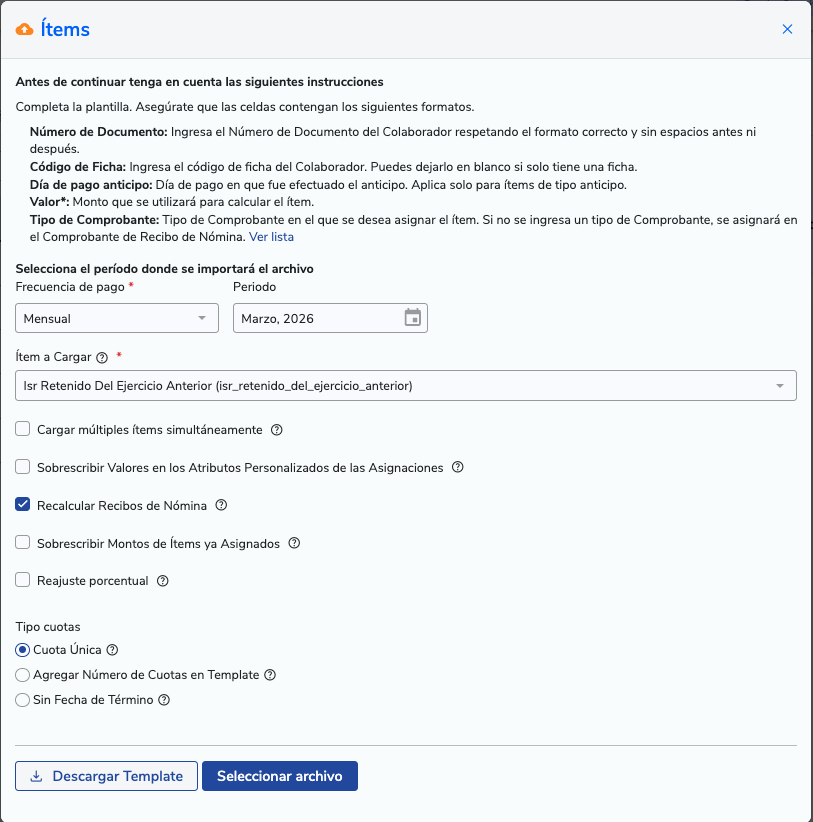
Task: Click help icon beside Cuota Única
Action: pyautogui.click(x=112, y=650)
